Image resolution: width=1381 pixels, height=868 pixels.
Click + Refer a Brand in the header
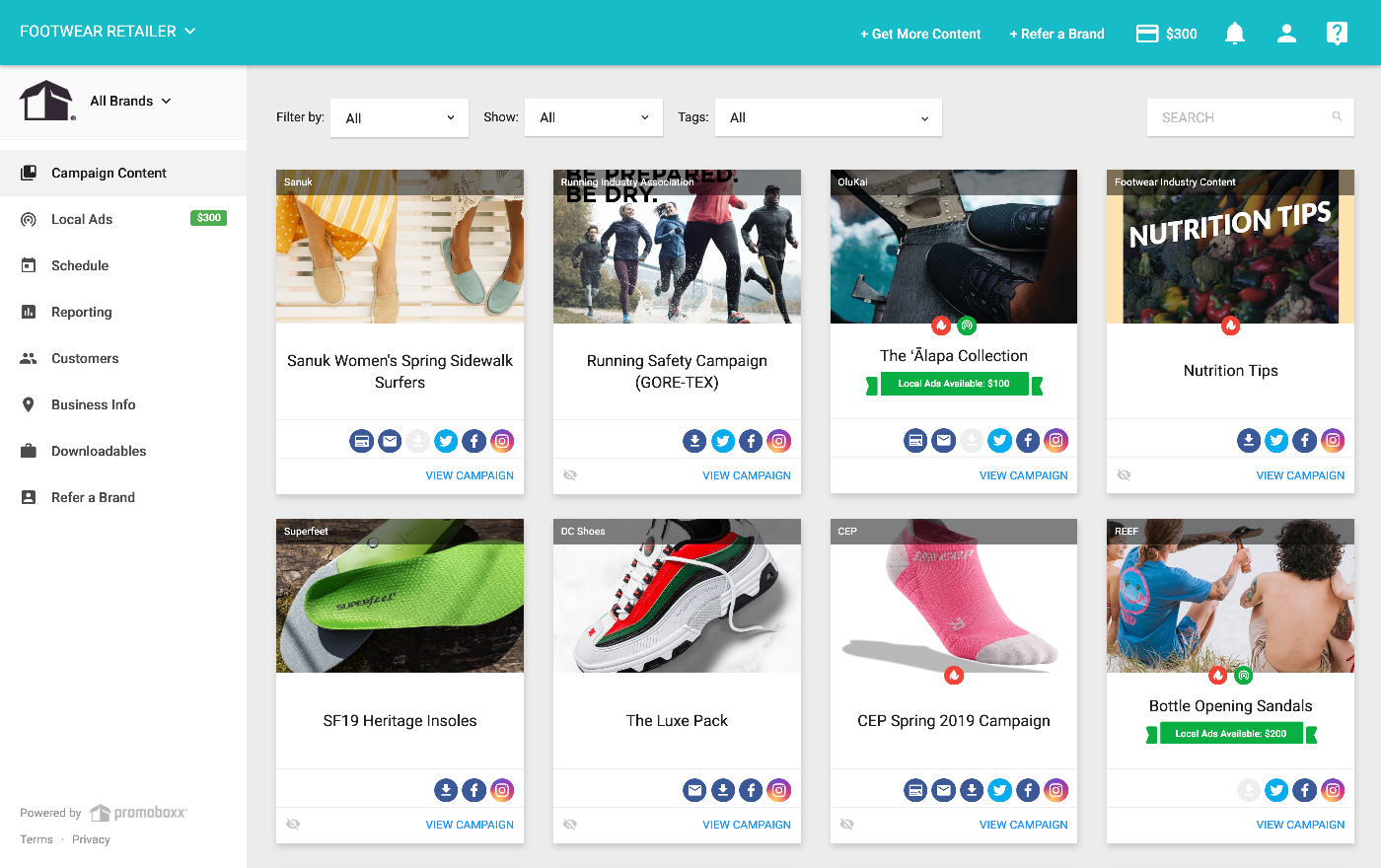[x=1056, y=34]
